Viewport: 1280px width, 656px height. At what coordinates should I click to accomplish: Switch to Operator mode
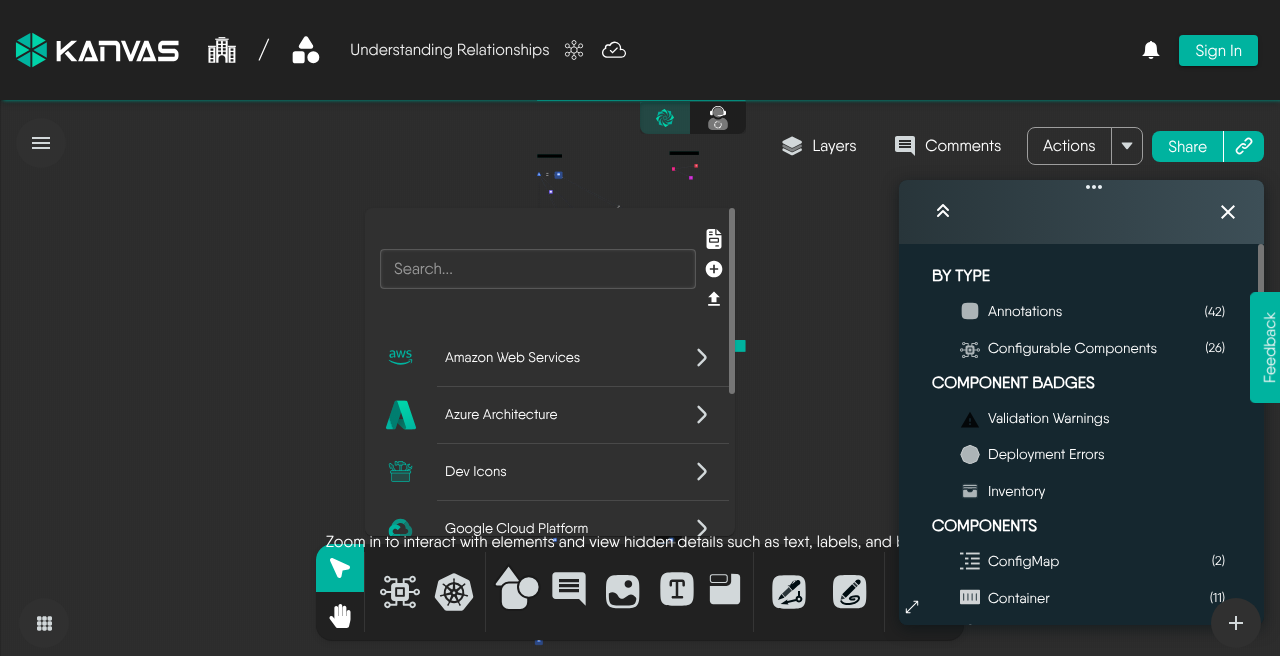[x=718, y=118]
